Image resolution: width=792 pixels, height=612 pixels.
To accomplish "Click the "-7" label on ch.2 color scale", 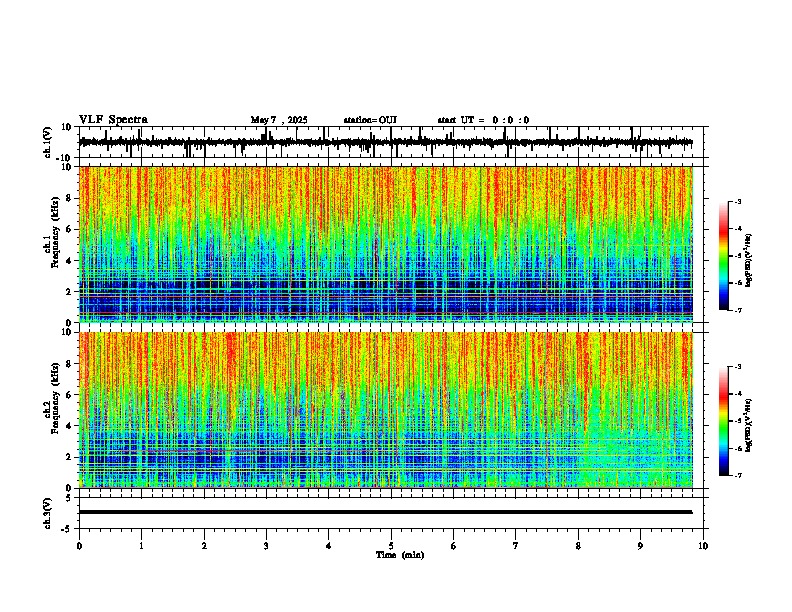I will [738, 476].
